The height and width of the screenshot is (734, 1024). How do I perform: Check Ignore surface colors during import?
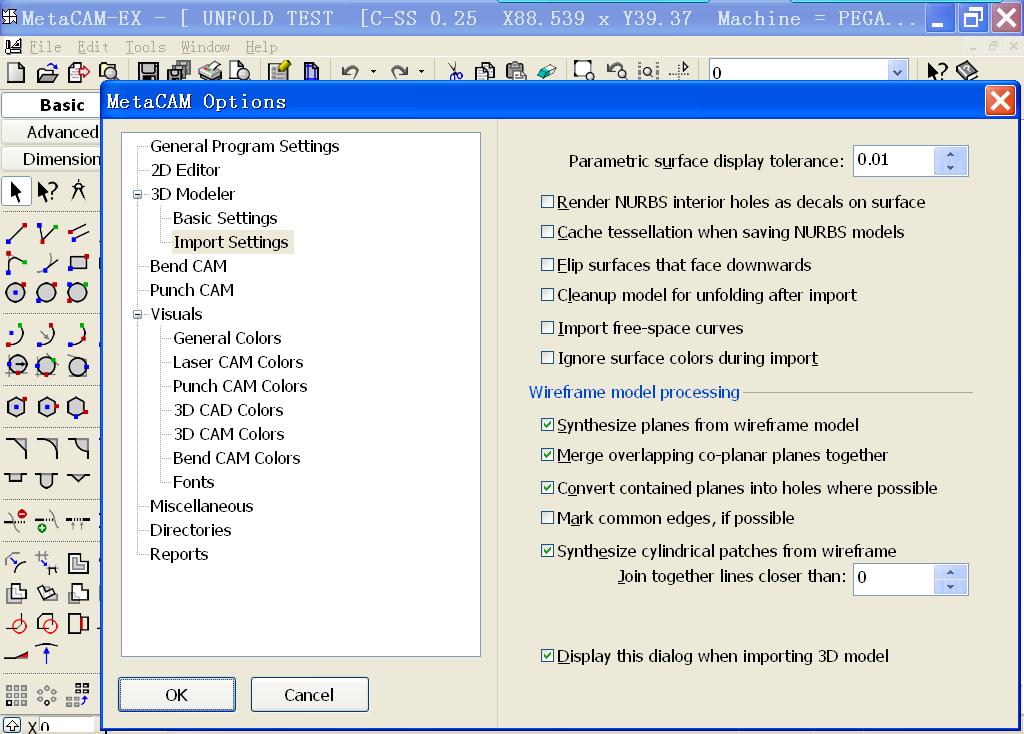pyautogui.click(x=547, y=358)
